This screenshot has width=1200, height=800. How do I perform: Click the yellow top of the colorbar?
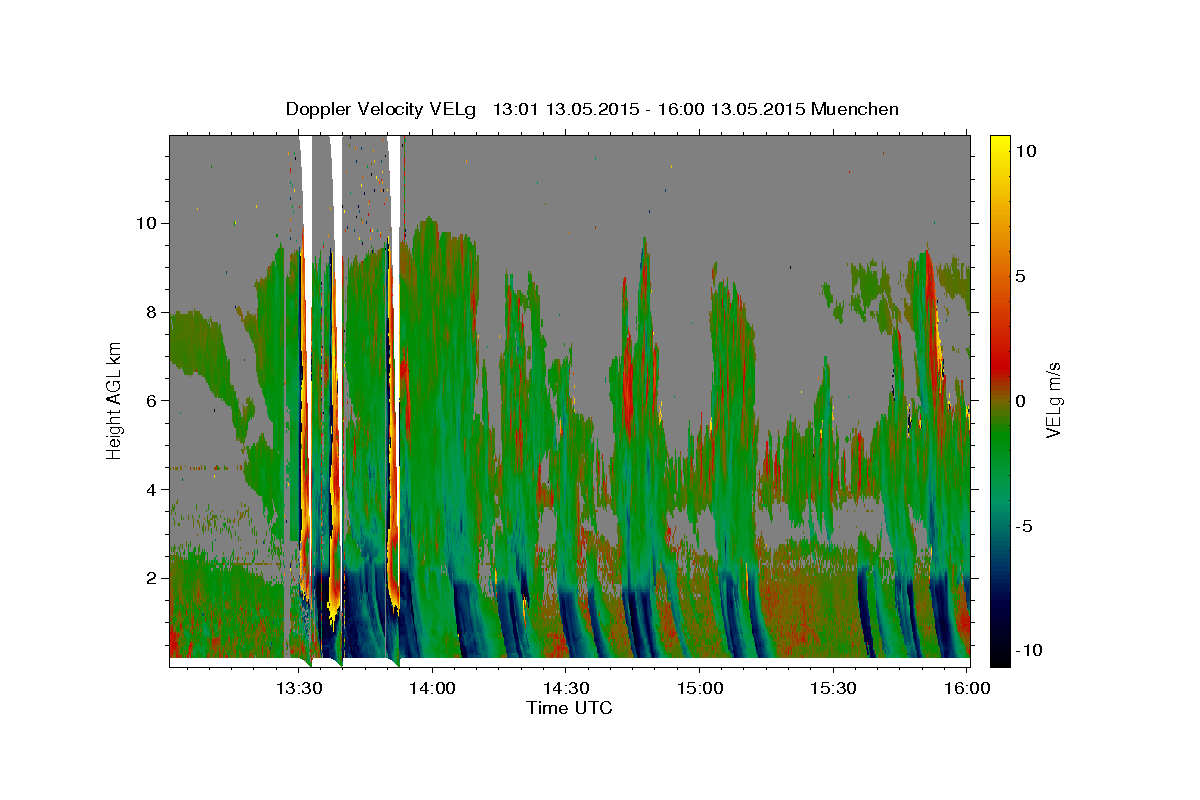pos(1000,145)
